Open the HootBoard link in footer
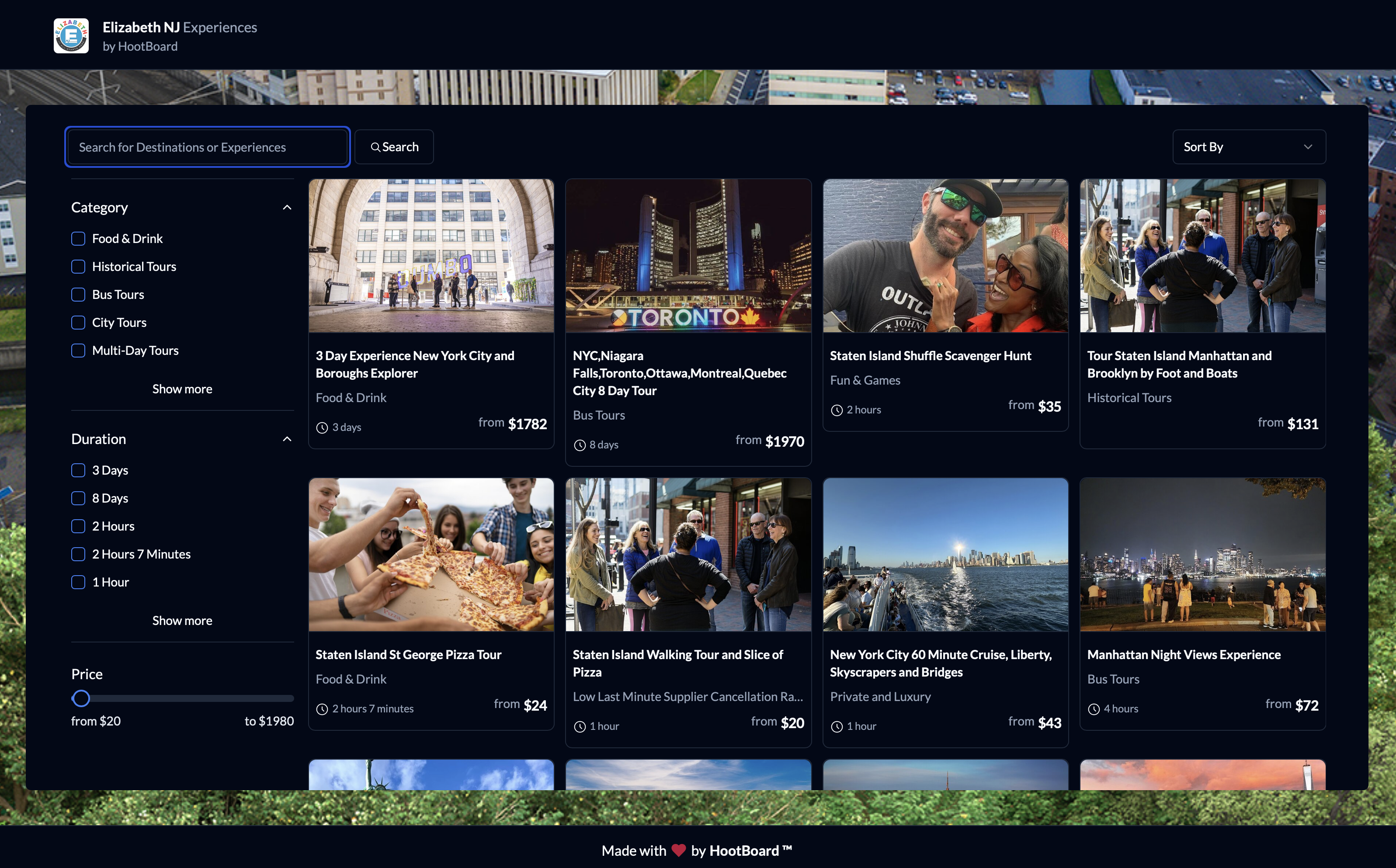1396x868 pixels. 744,851
